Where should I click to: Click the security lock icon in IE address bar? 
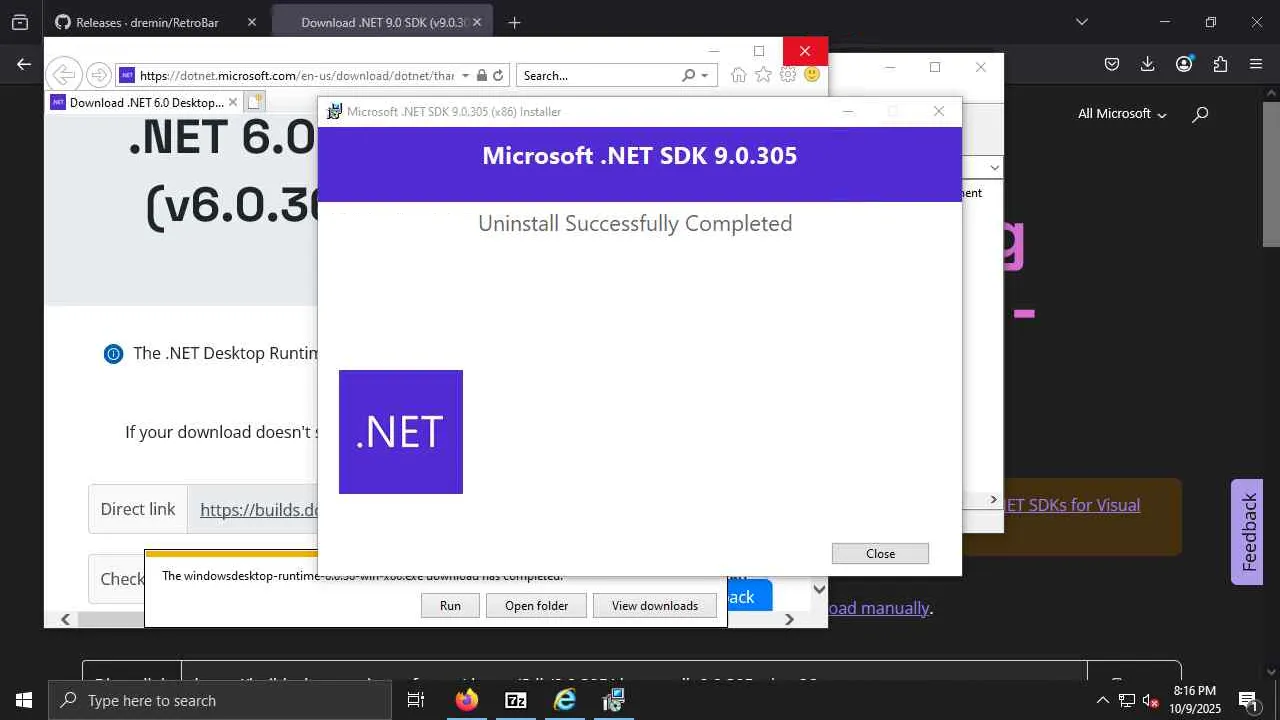point(482,75)
